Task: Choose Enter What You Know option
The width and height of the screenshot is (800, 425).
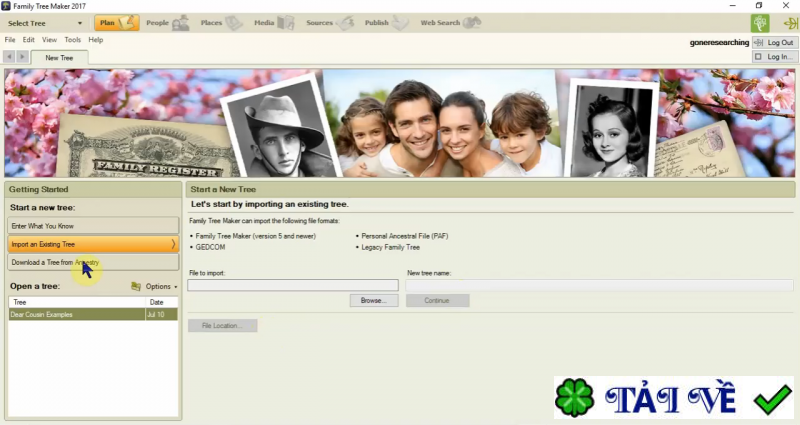Action: click(x=93, y=226)
